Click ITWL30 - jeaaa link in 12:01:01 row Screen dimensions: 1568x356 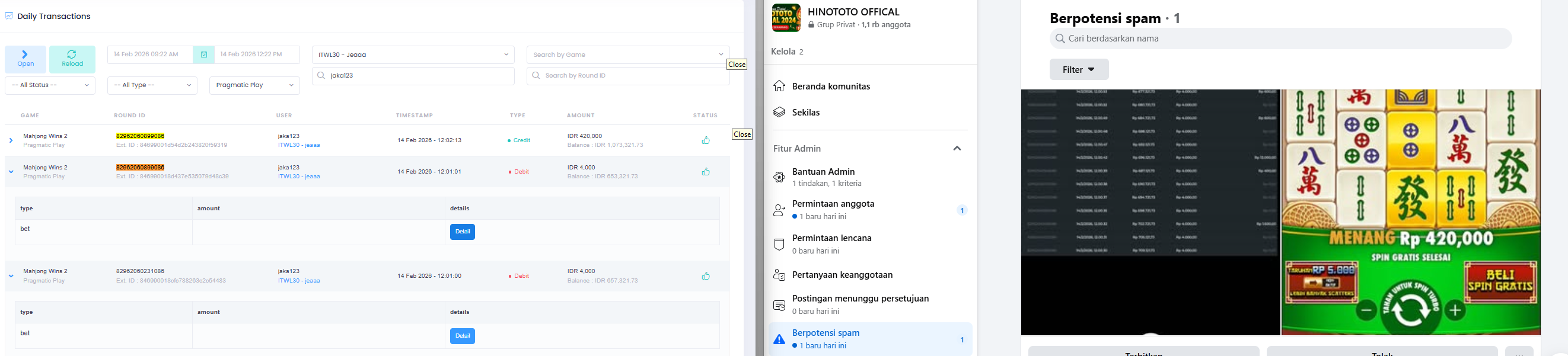(x=299, y=177)
